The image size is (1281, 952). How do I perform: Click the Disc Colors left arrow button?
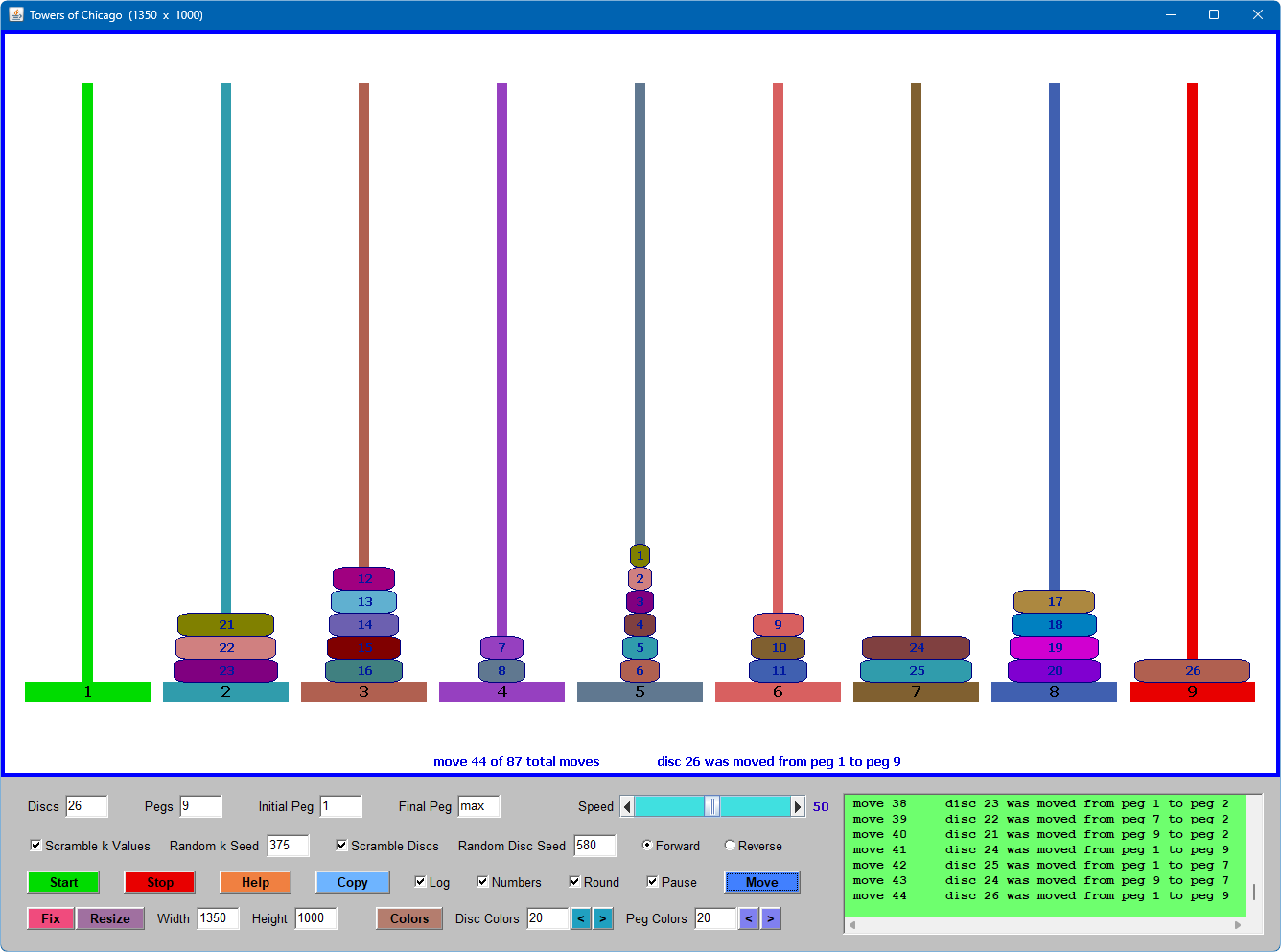pyautogui.click(x=581, y=918)
